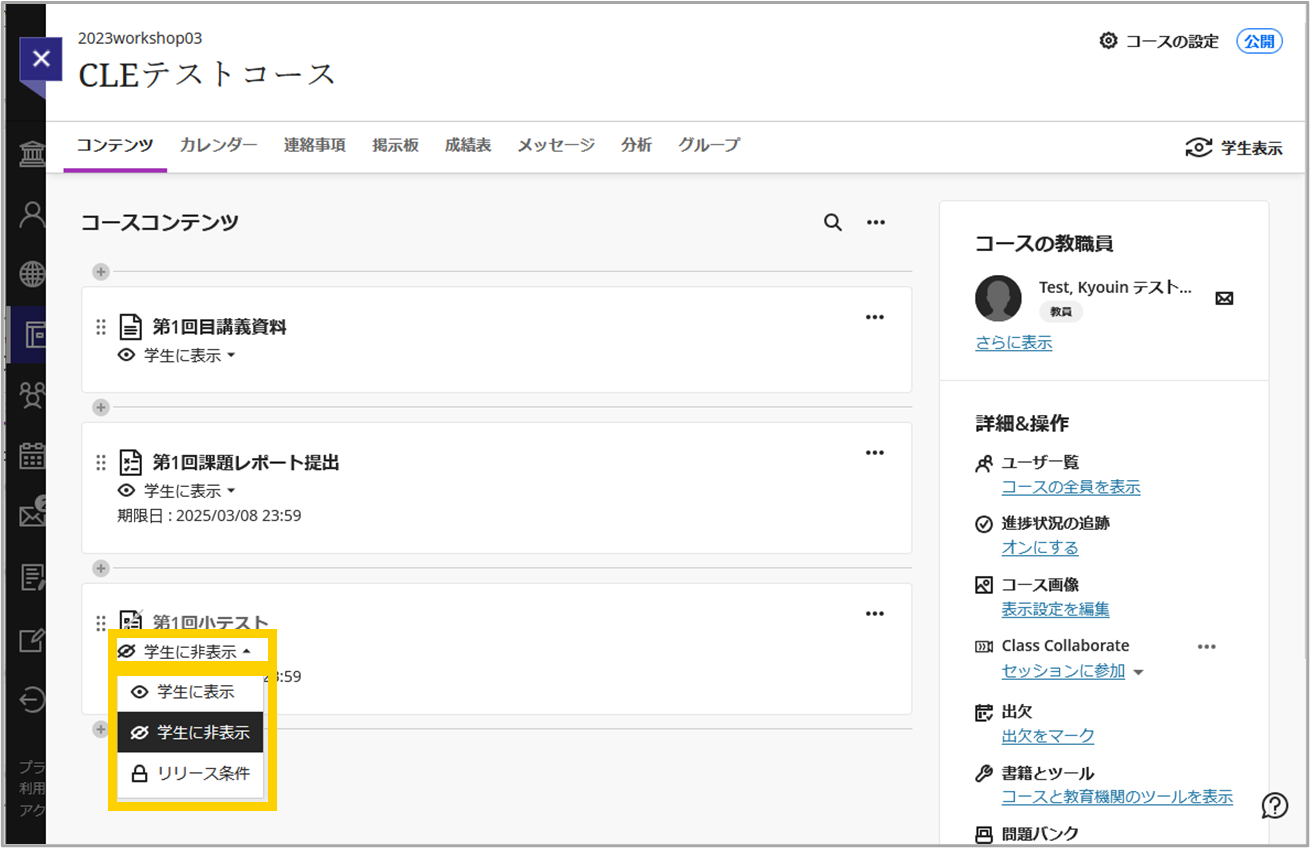Click instructor avatar of Test, Kyouin
Image resolution: width=1310 pixels, height=848 pixels.
pos(998,298)
